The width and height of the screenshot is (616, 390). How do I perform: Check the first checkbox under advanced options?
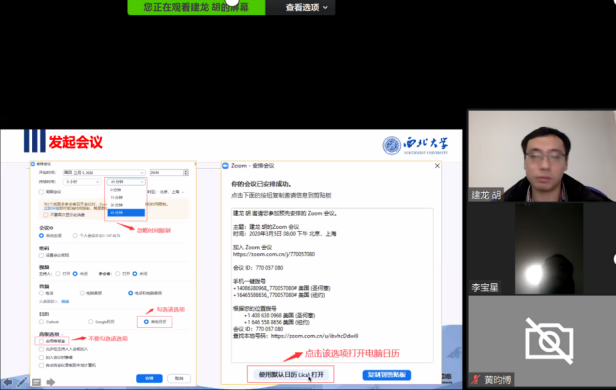pyautogui.click(x=41, y=341)
